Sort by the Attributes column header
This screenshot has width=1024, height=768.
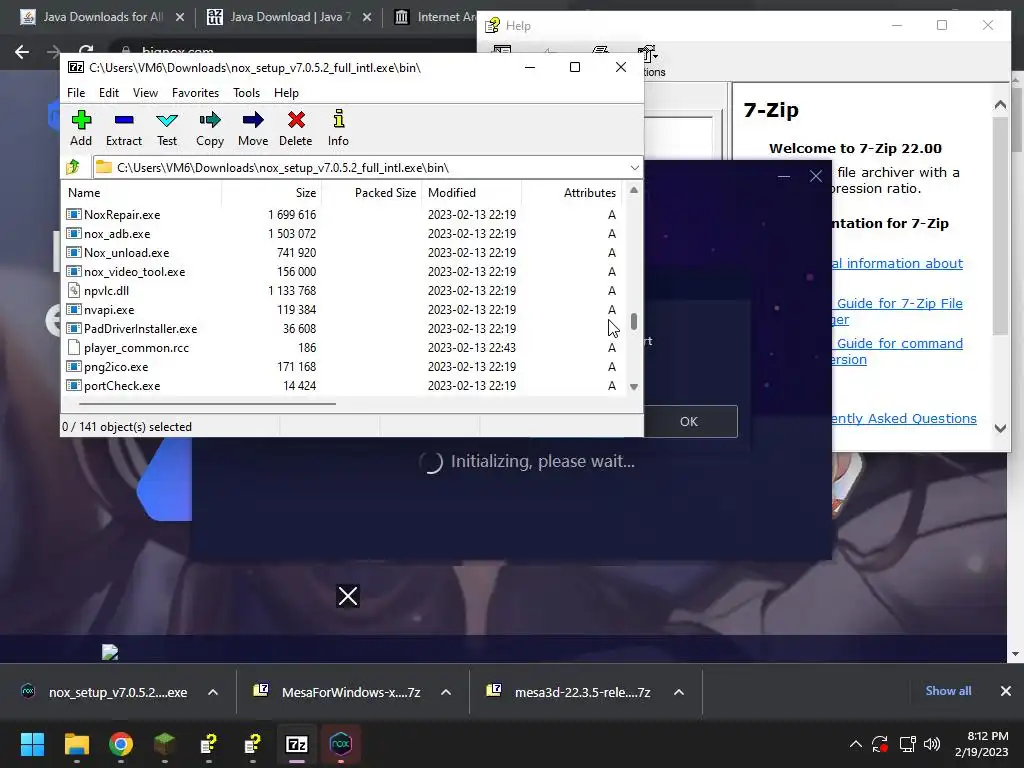pos(571,193)
